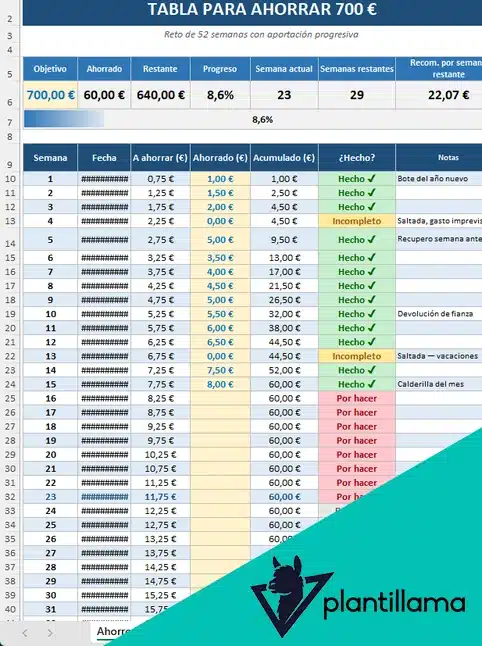Viewport: 482px width, 646px height.
Task: Click Hecho status for week 10
Action: pyautogui.click(x=357, y=314)
